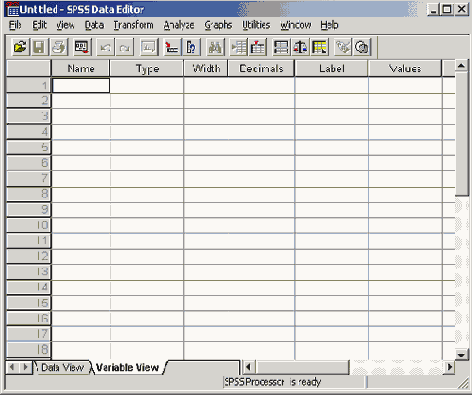Open the File menu
Viewport: 472px width, 395px height.
[15, 25]
